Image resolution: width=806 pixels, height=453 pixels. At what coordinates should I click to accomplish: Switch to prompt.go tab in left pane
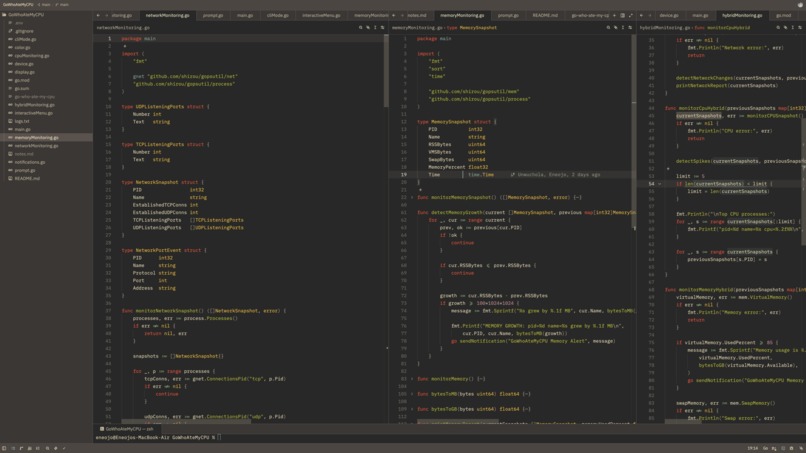point(213,15)
